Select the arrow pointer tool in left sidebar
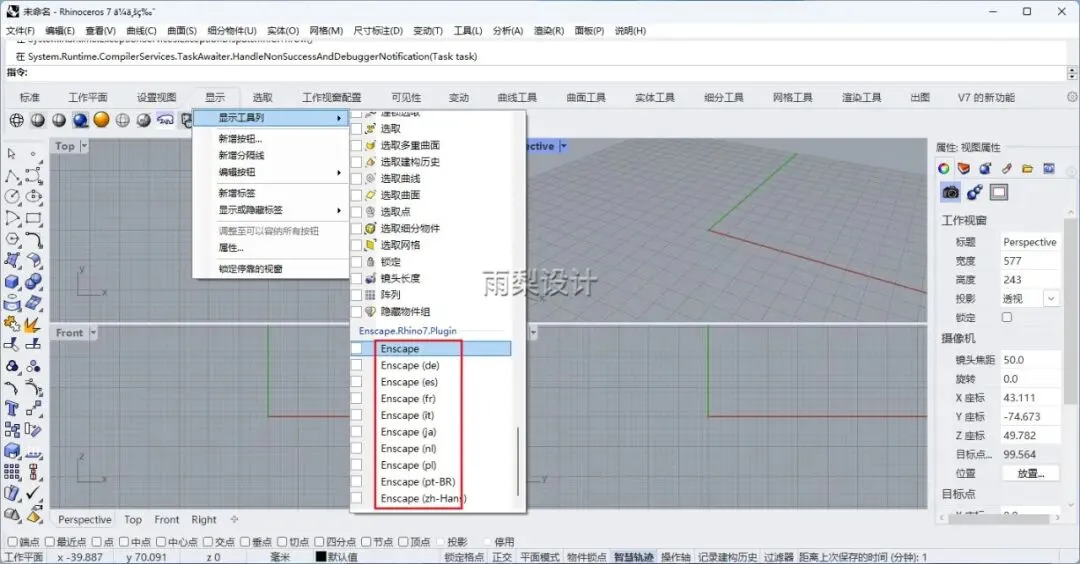Image resolution: width=1080 pixels, height=564 pixels. [12, 154]
